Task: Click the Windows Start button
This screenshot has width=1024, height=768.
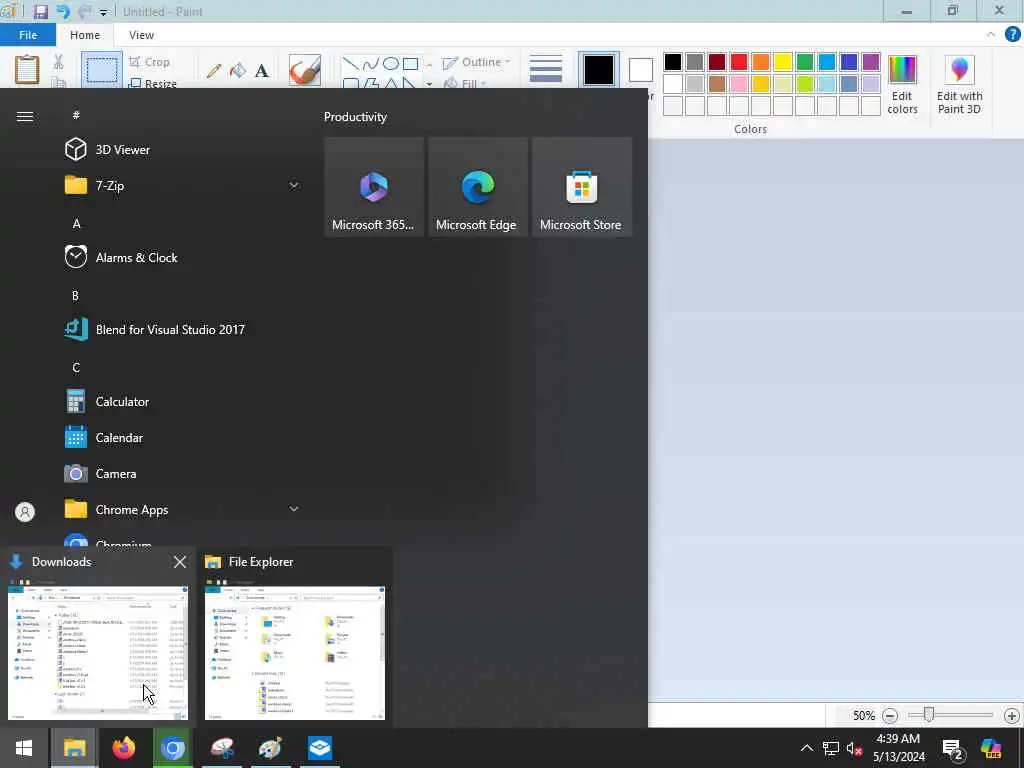Action: (24, 748)
